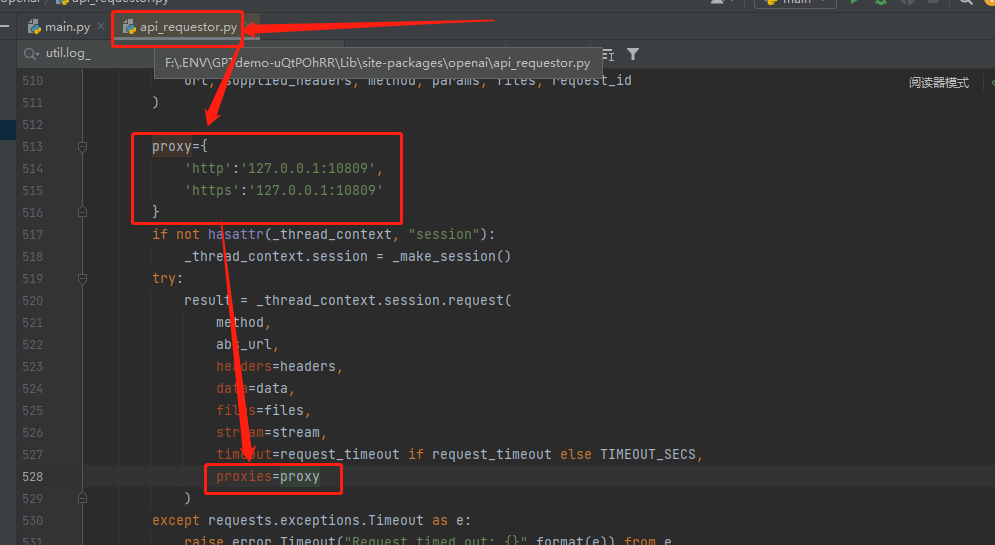Click the user account icon in toolbar
Viewport: 995px width, 545px height.
tap(718, 2)
